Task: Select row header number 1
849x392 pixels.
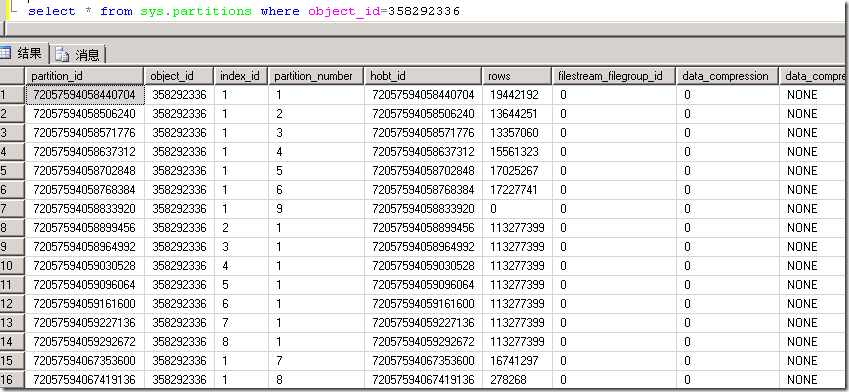Action: 12,95
